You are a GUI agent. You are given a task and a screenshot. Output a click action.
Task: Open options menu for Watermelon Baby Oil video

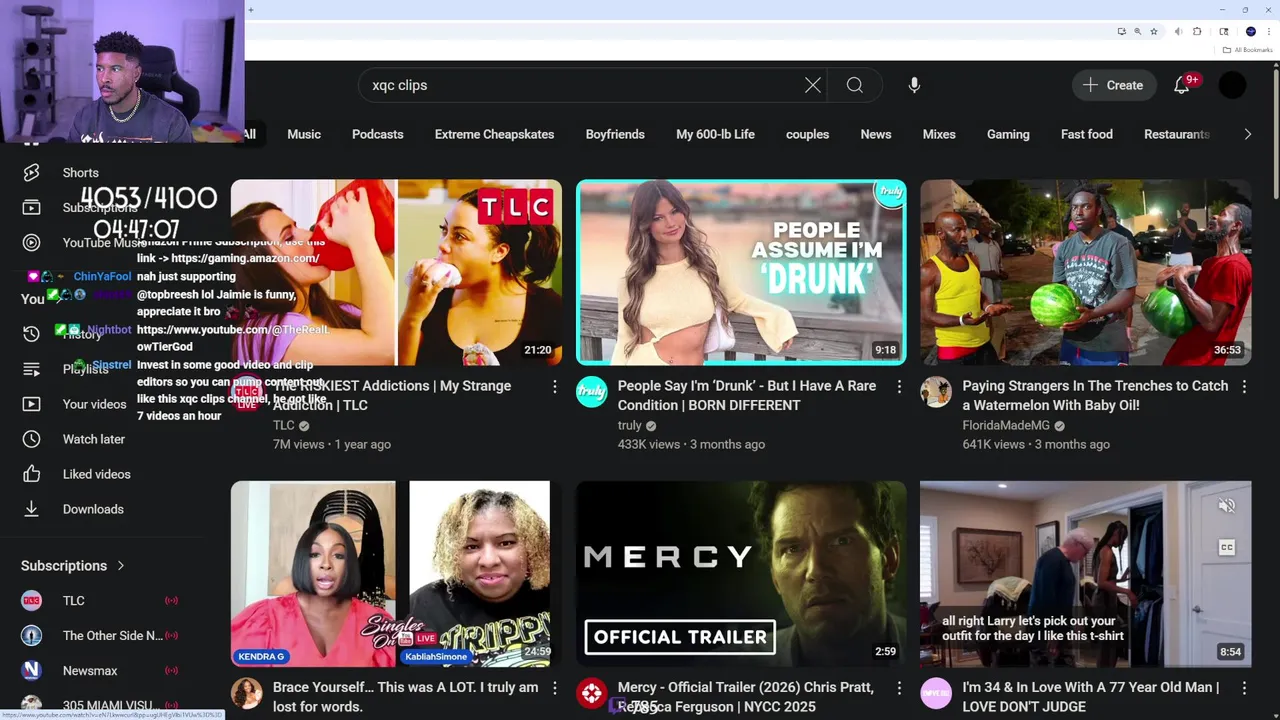point(1244,386)
